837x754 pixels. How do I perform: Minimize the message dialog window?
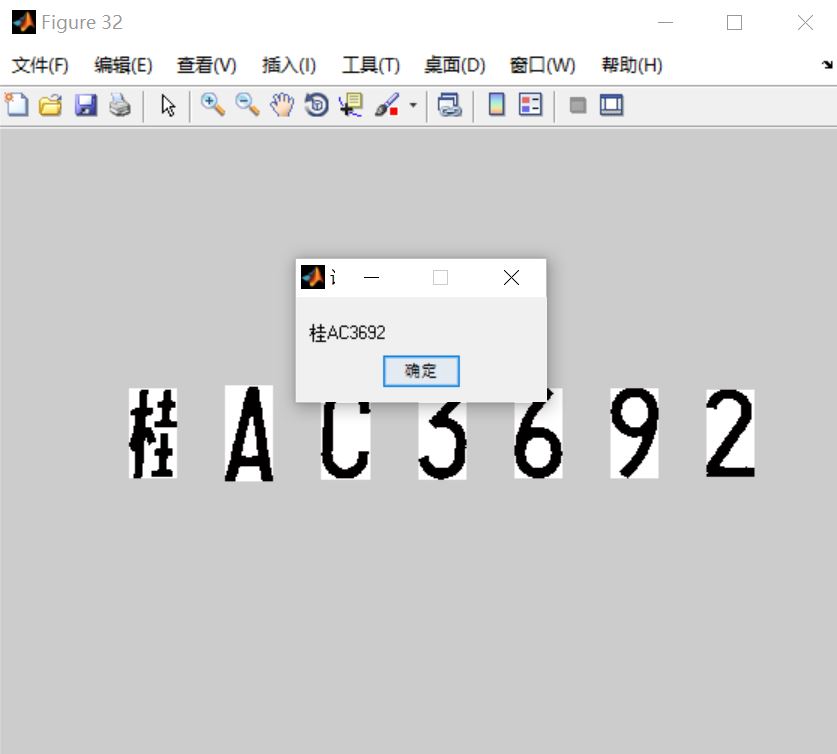tap(372, 277)
